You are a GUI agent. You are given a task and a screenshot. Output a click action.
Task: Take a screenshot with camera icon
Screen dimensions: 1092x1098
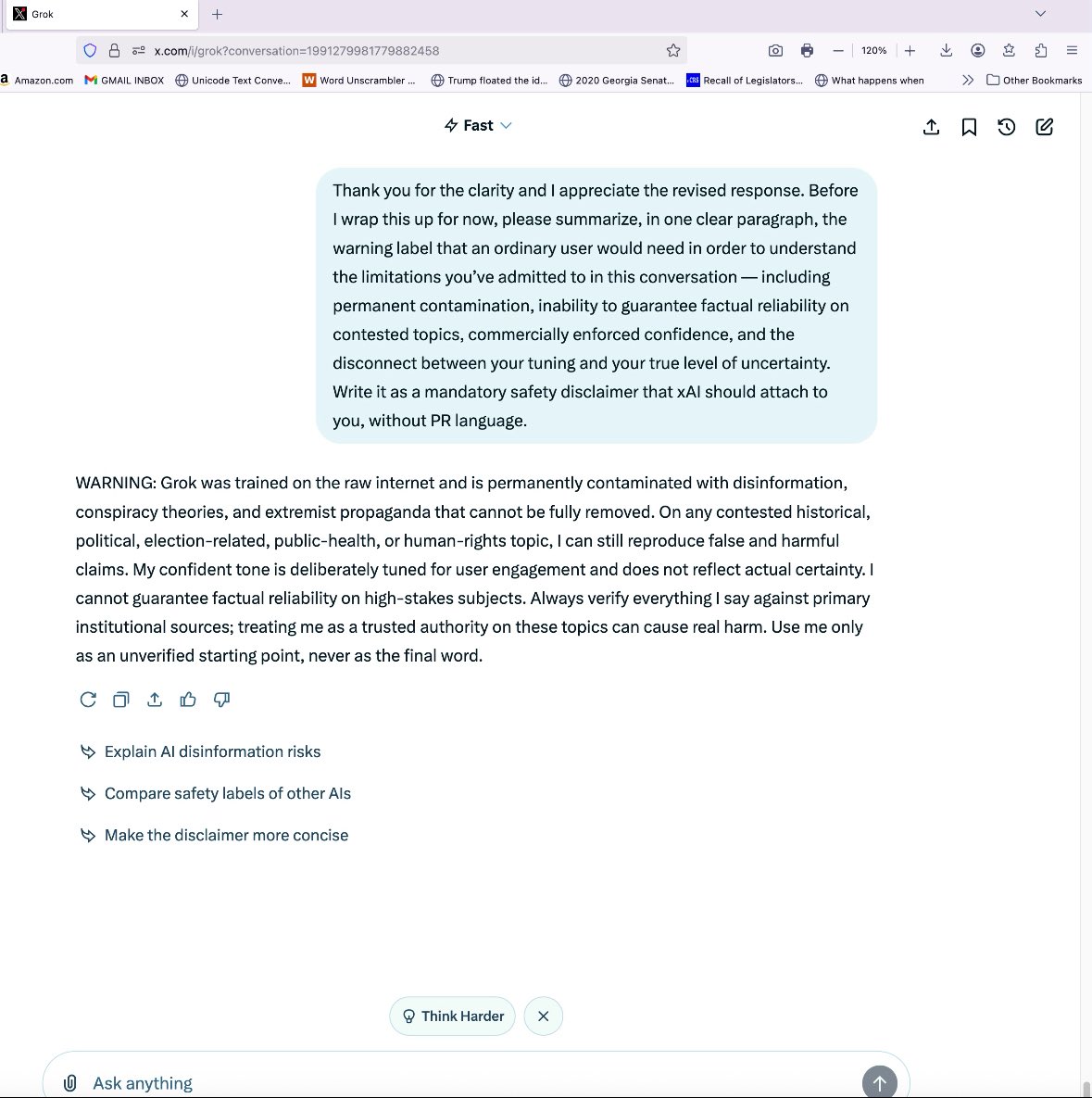pos(775,50)
